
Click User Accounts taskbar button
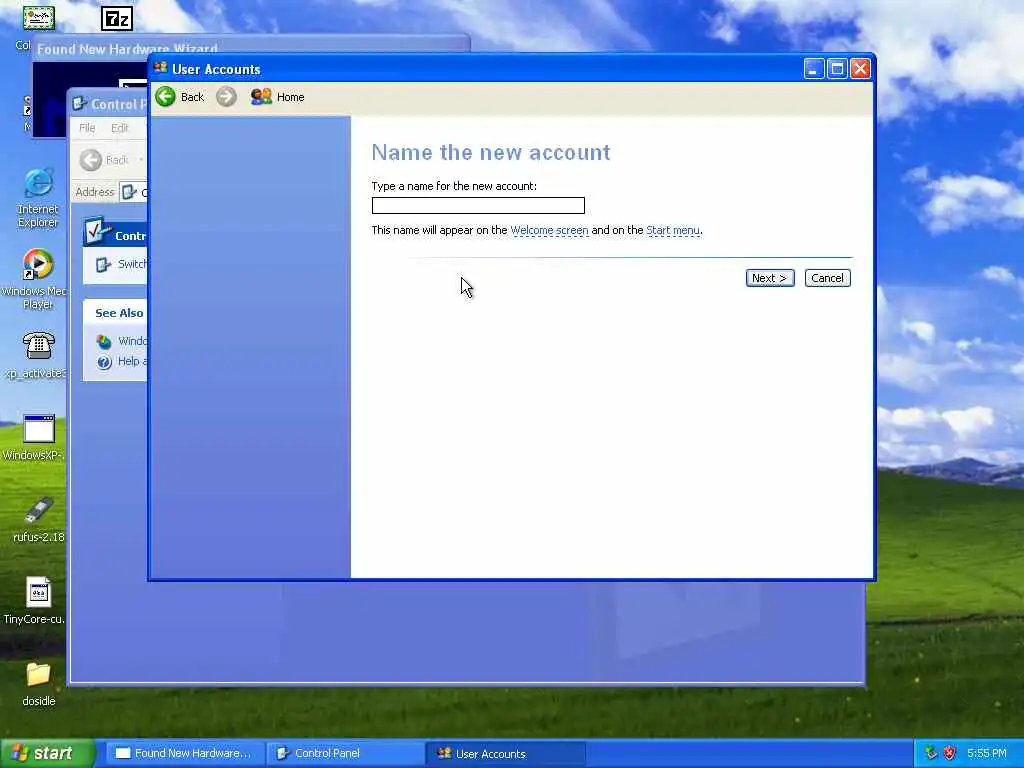pyautogui.click(x=504, y=754)
